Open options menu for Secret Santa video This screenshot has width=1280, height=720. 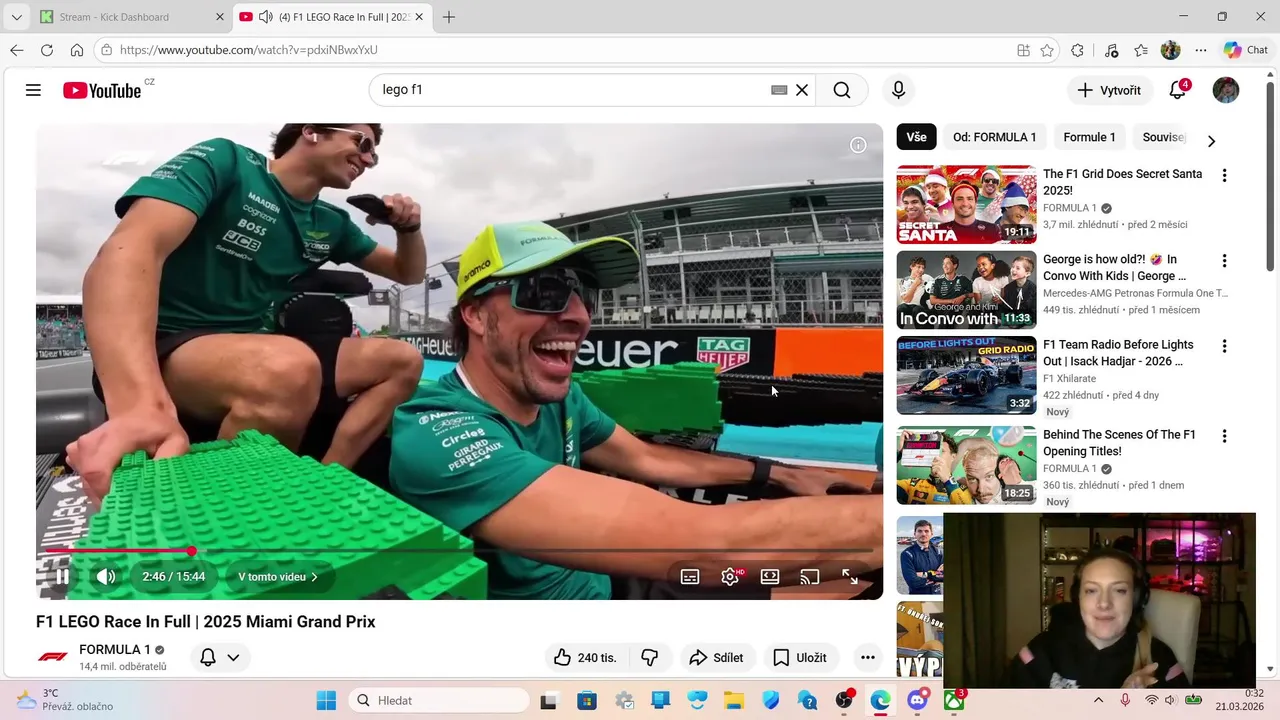pos(1224,176)
